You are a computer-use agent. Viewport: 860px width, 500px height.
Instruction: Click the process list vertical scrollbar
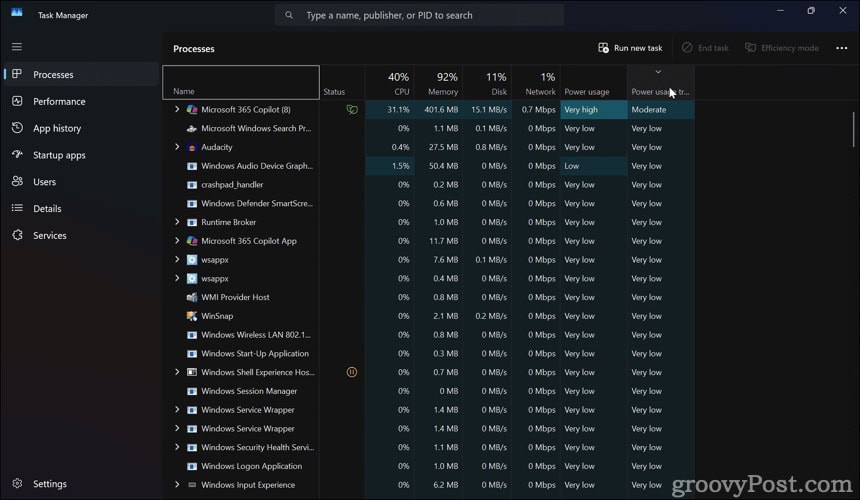tap(853, 129)
